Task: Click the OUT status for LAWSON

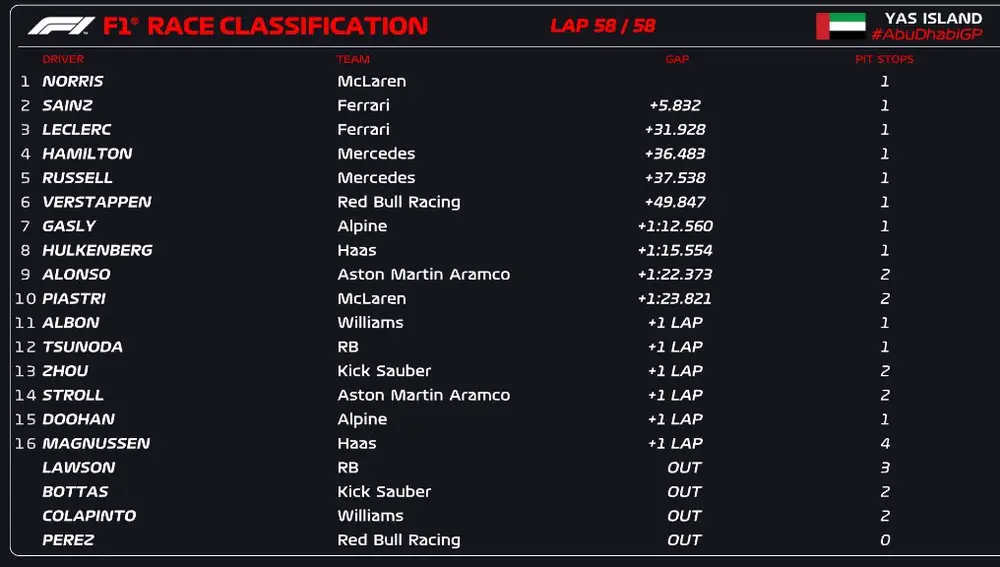Action: [684, 468]
